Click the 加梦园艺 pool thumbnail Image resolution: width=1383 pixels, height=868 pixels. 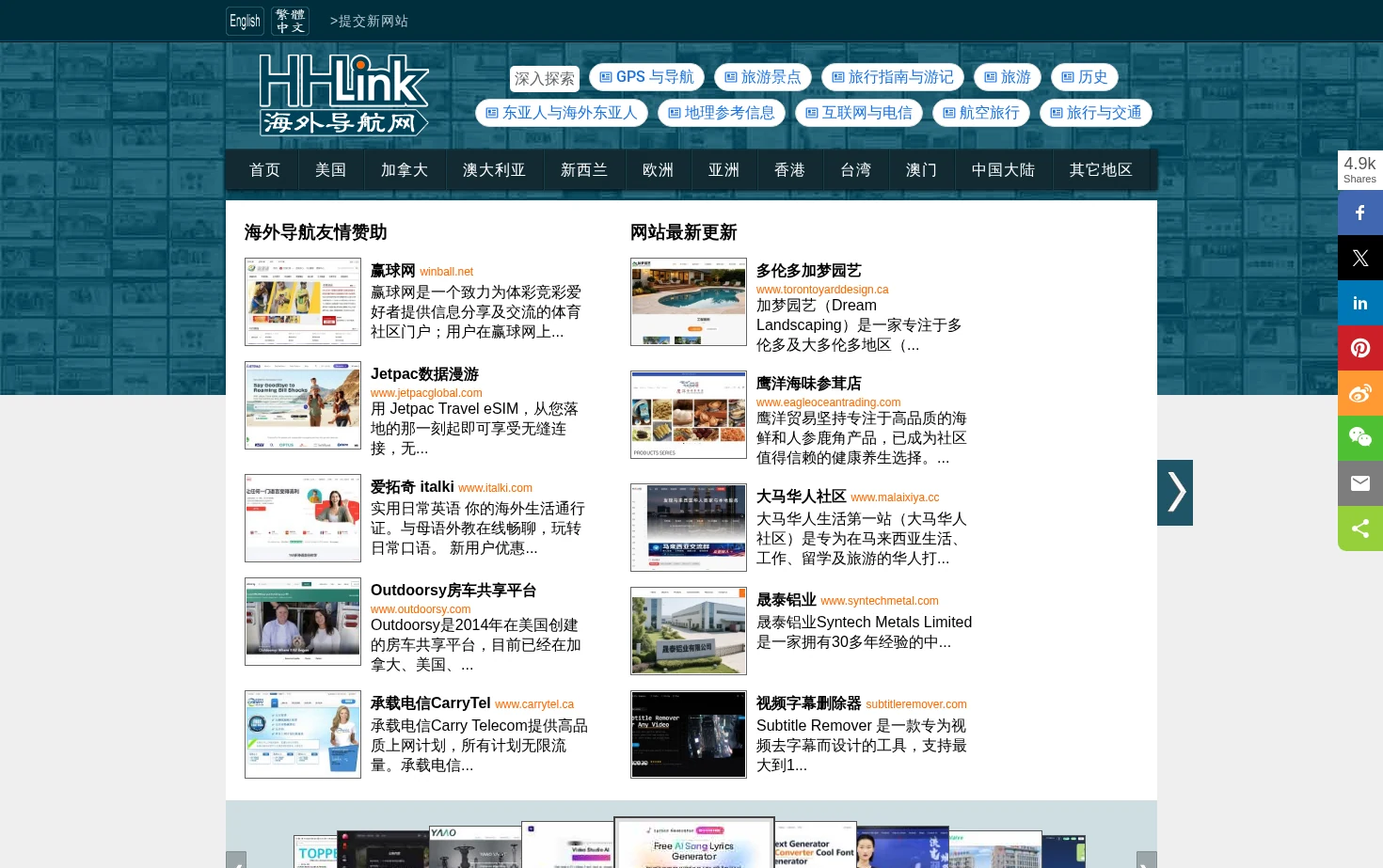pyautogui.click(x=689, y=302)
